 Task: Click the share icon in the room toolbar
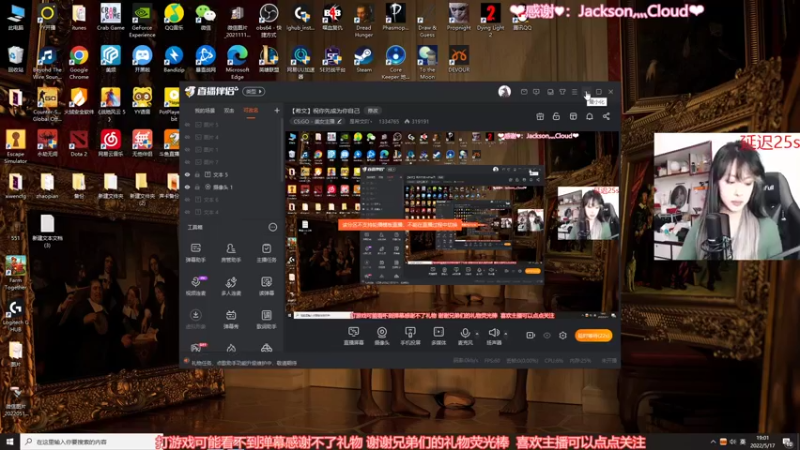tap(606, 116)
